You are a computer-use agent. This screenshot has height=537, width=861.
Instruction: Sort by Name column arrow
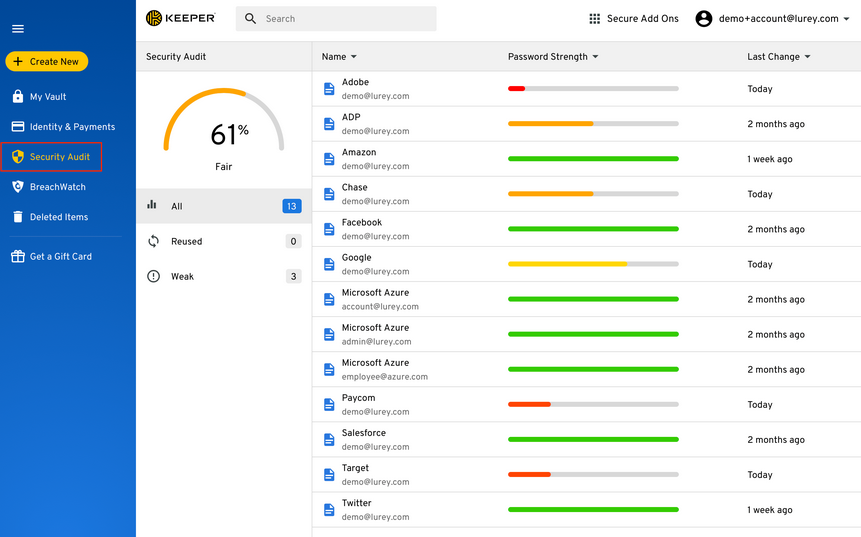click(354, 57)
